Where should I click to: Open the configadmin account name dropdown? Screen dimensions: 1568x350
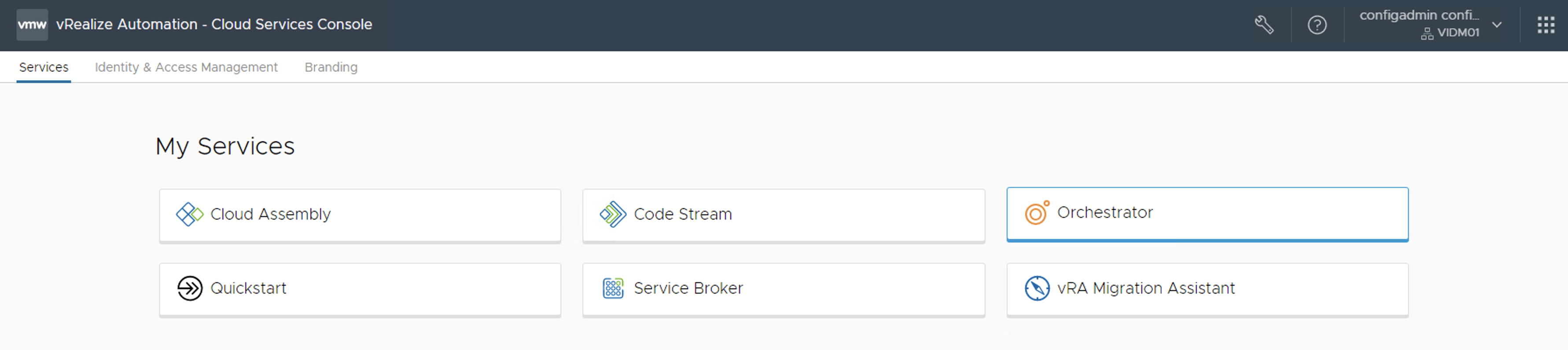pyautogui.click(x=1418, y=15)
